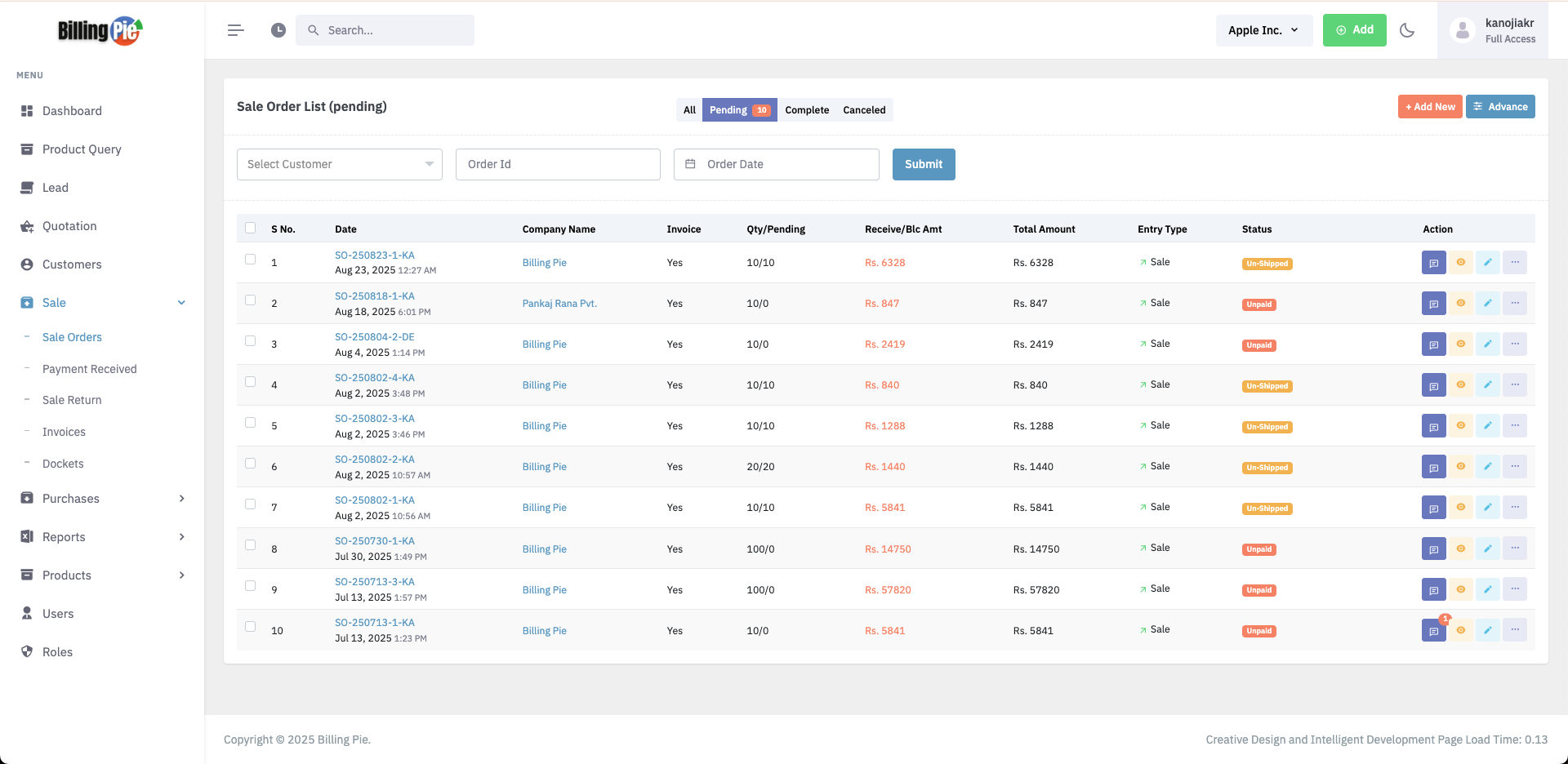1568x764 pixels.
Task: Open the more options icon for row 3
Action: tap(1515, 344)
